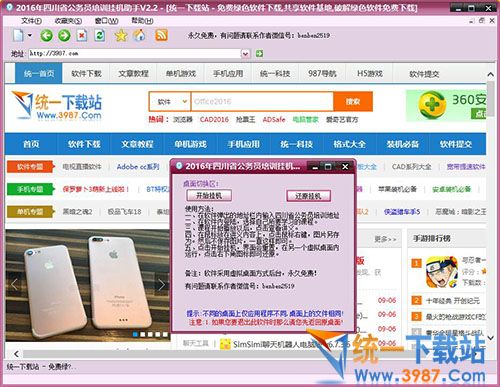This screenshot has width=500, height=387.
Task: Click the CAD2016 hot word link
Action: coord(214,119)
